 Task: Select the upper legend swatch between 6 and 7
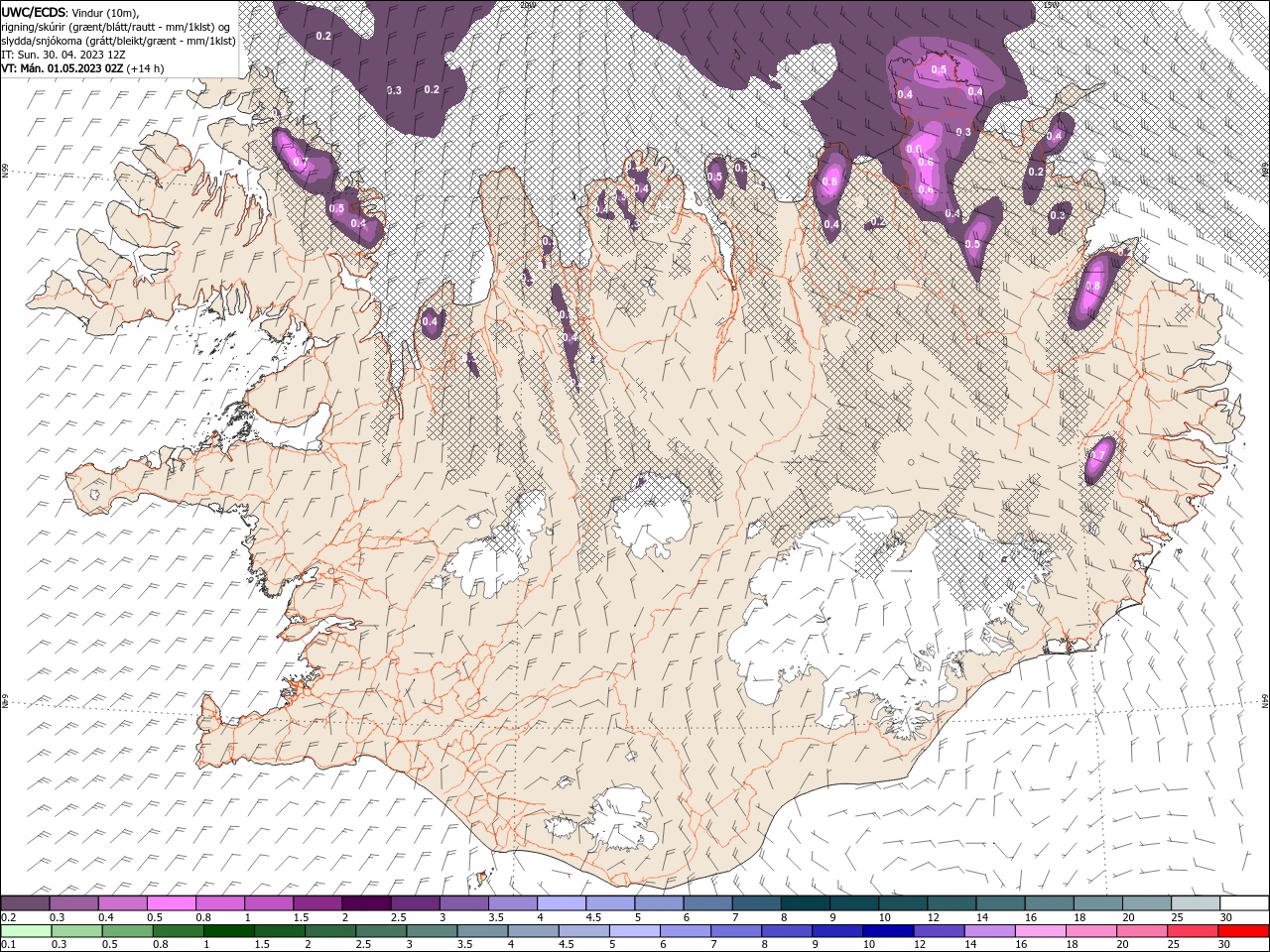click(x=708, y=902)
